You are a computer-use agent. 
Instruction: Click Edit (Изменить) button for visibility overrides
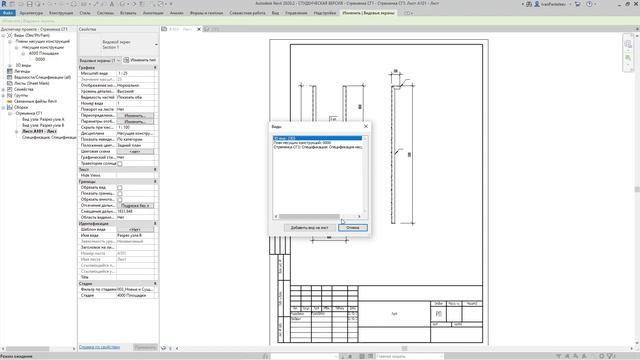135,116
